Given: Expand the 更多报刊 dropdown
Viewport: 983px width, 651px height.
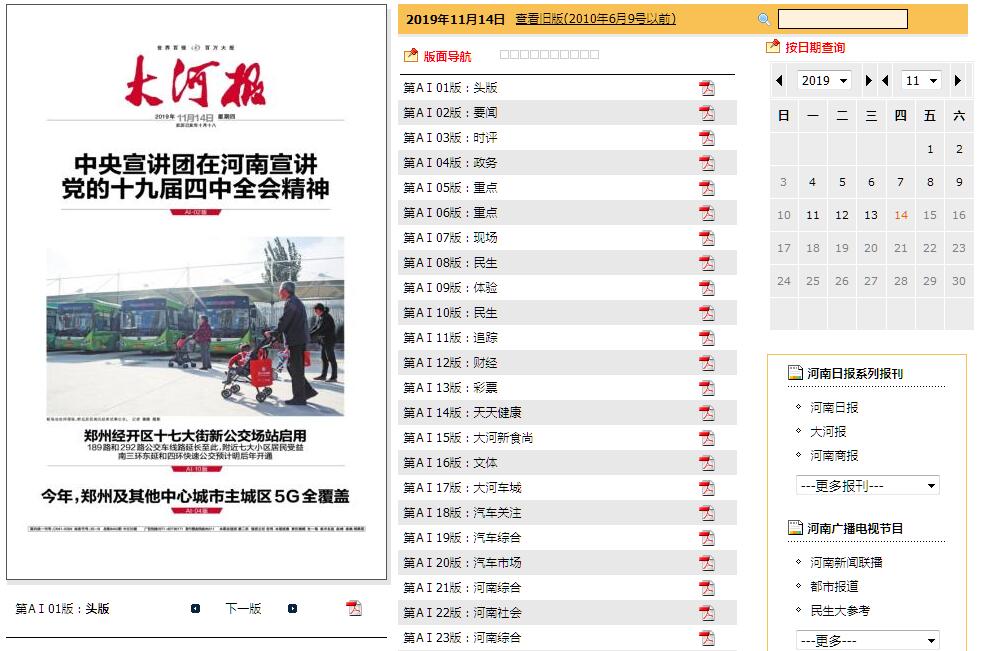Looking at the screenshot, I should point(868,485).
